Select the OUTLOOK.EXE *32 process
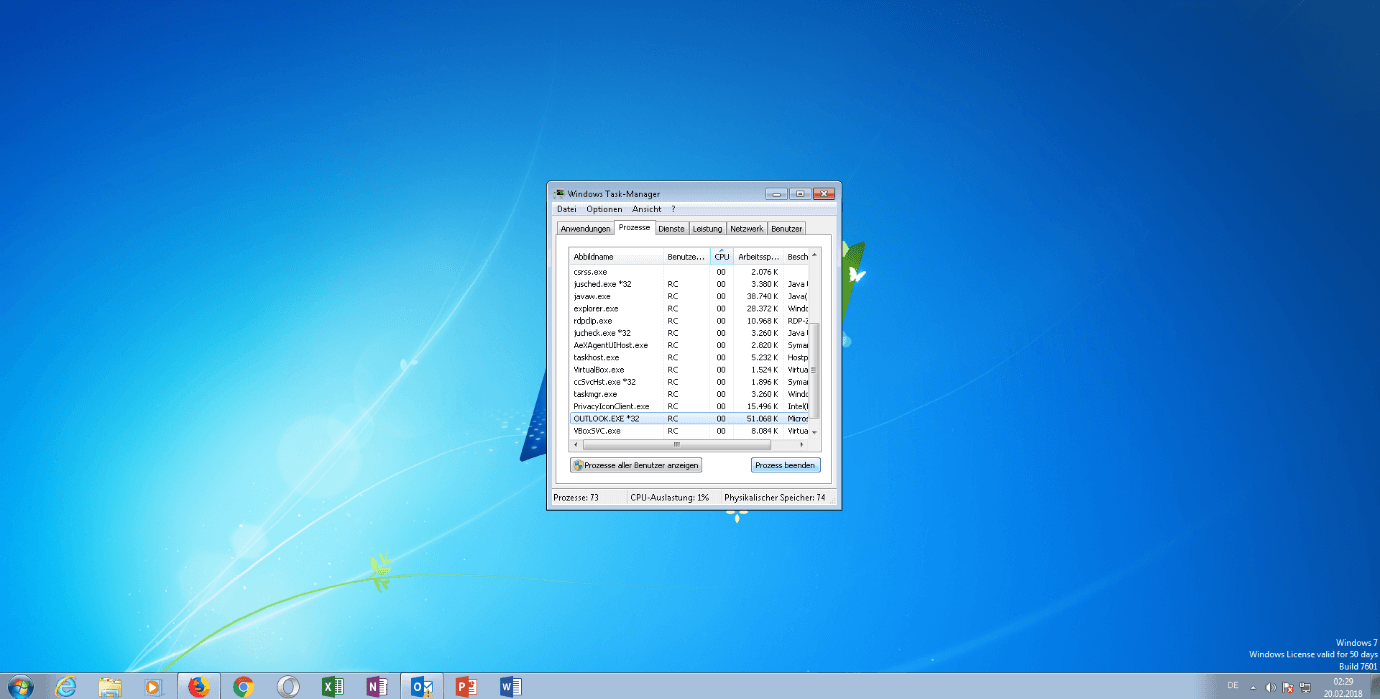Image resolution: width=1380 pixels, height=699 pixels. click(689, 418)
